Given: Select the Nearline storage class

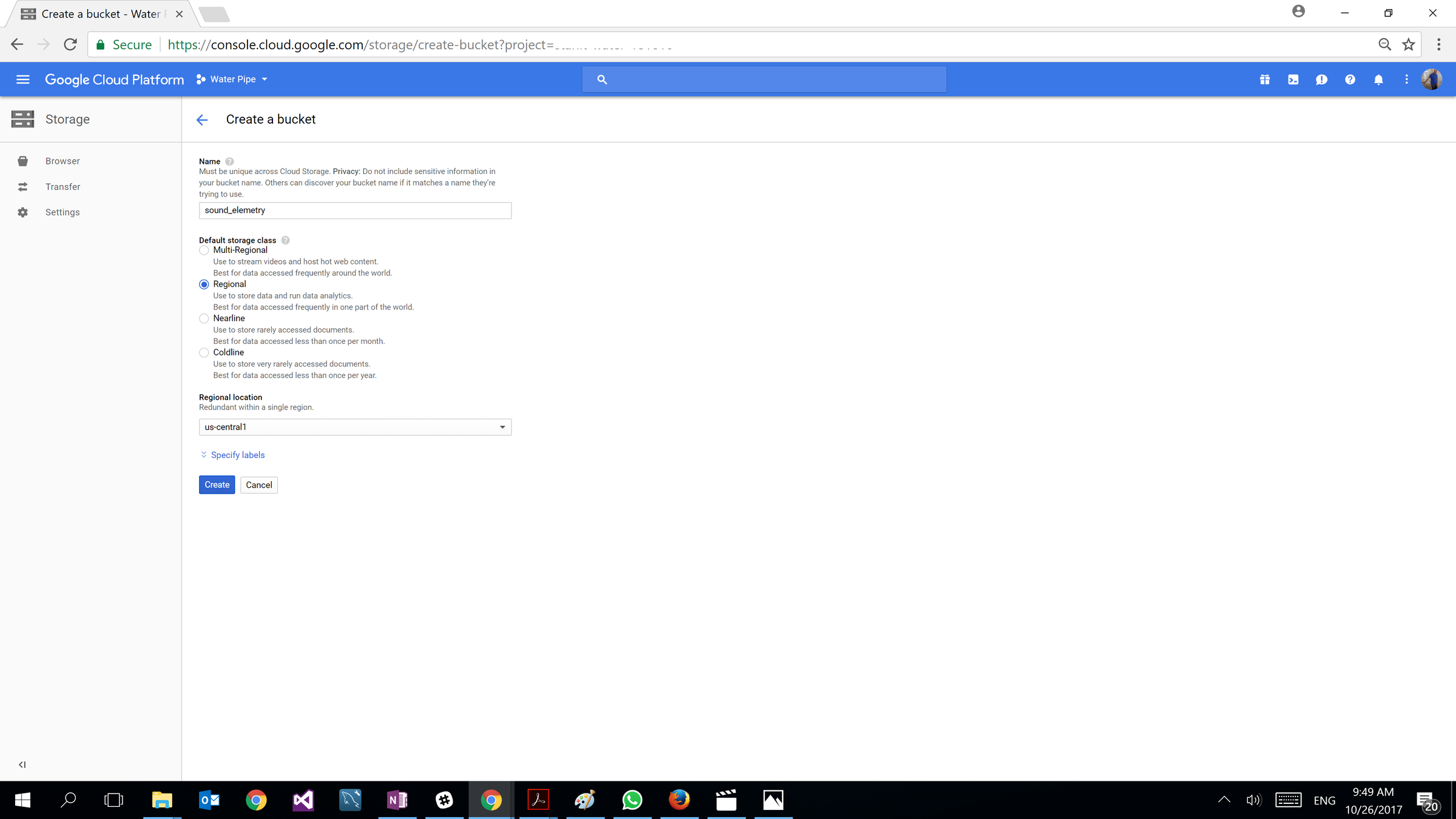Looking at the screenshot, I should (x=204, y=318).
